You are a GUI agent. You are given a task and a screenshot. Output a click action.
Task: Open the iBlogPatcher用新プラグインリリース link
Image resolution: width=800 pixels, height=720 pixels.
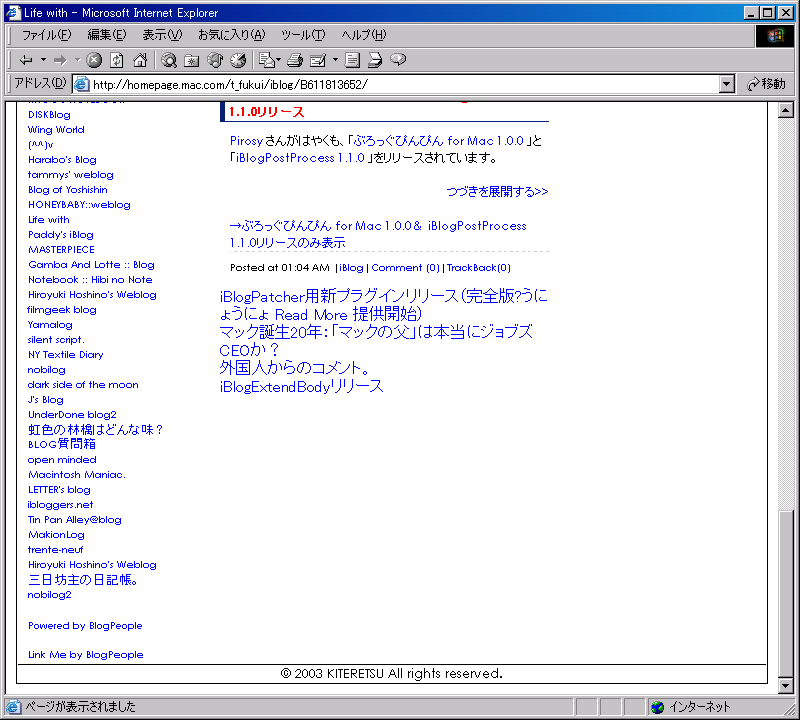tap(383, 305)
